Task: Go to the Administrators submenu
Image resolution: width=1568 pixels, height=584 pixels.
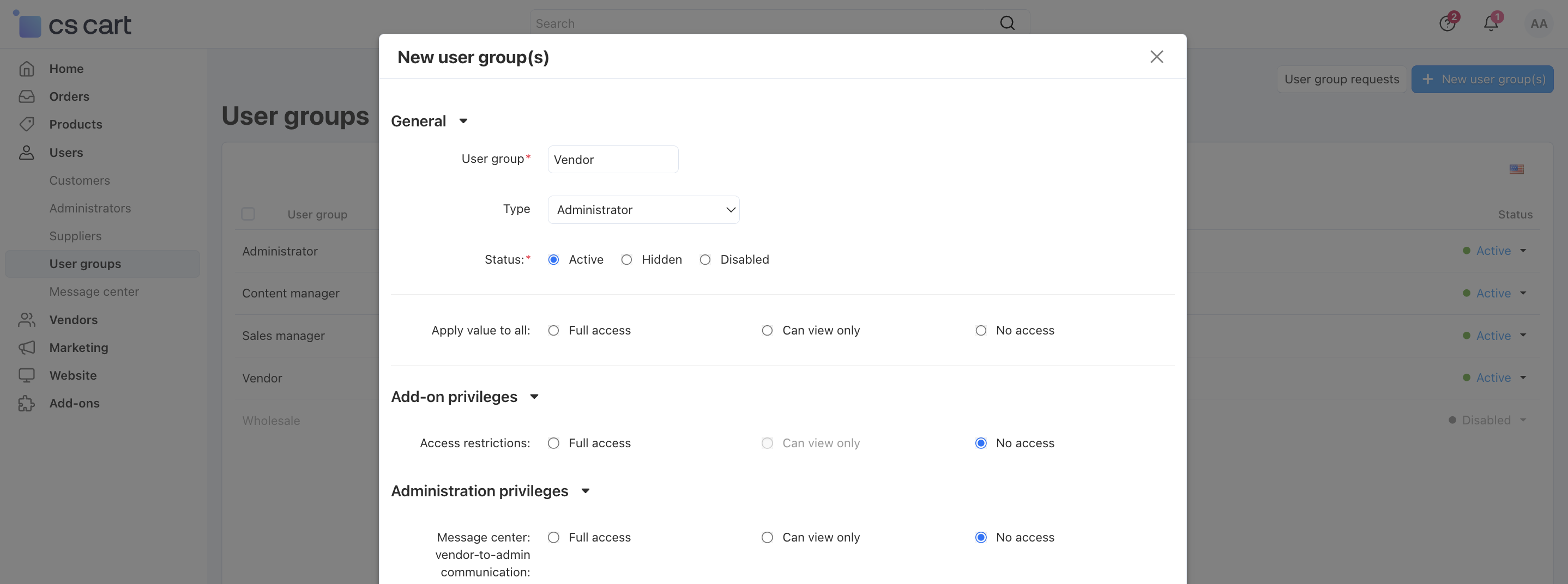Action: coord(90,208)
